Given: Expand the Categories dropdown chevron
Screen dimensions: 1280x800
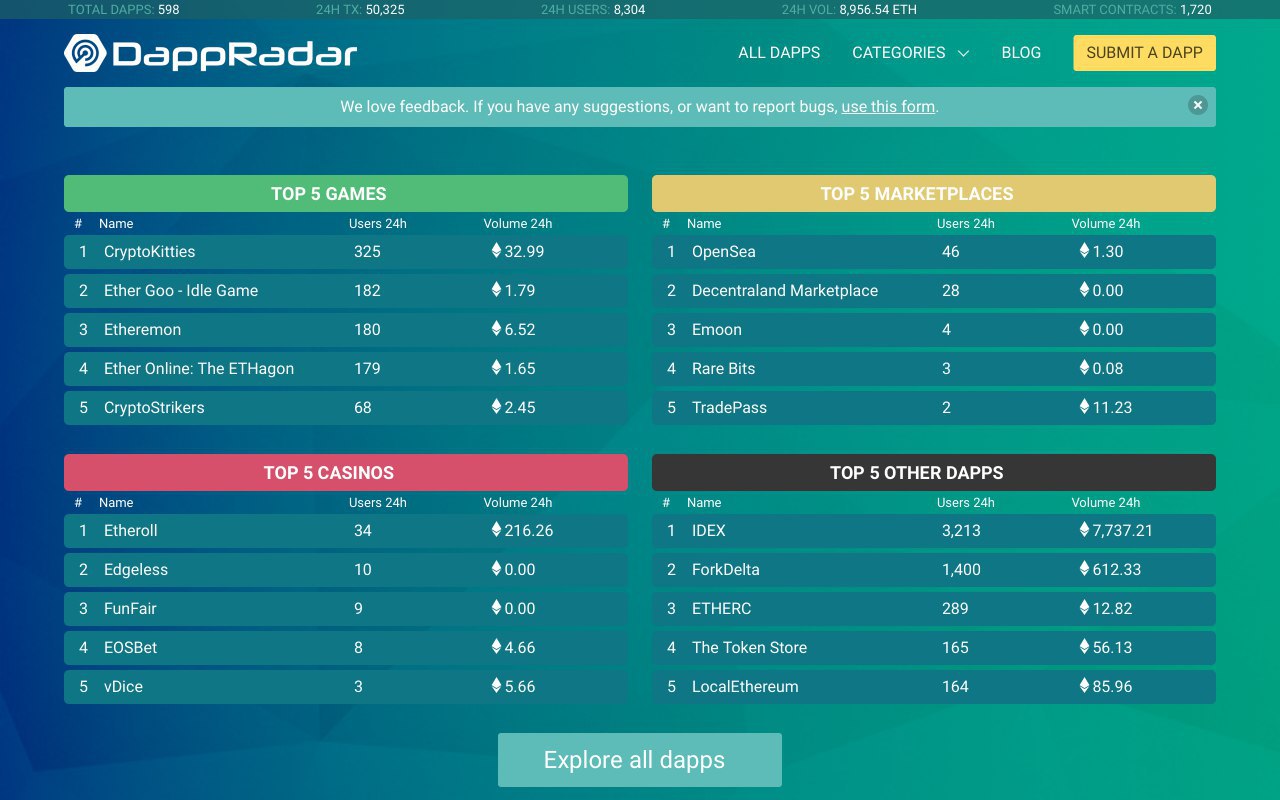Looking at the screenshot, I should [x=964, y=53].
